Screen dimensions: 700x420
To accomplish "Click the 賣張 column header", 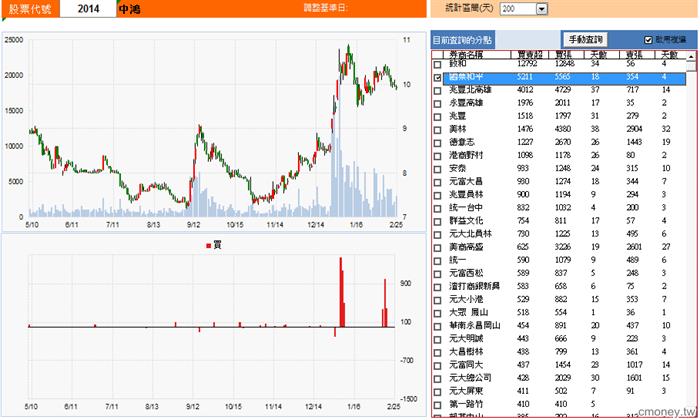I will (632, 52).
